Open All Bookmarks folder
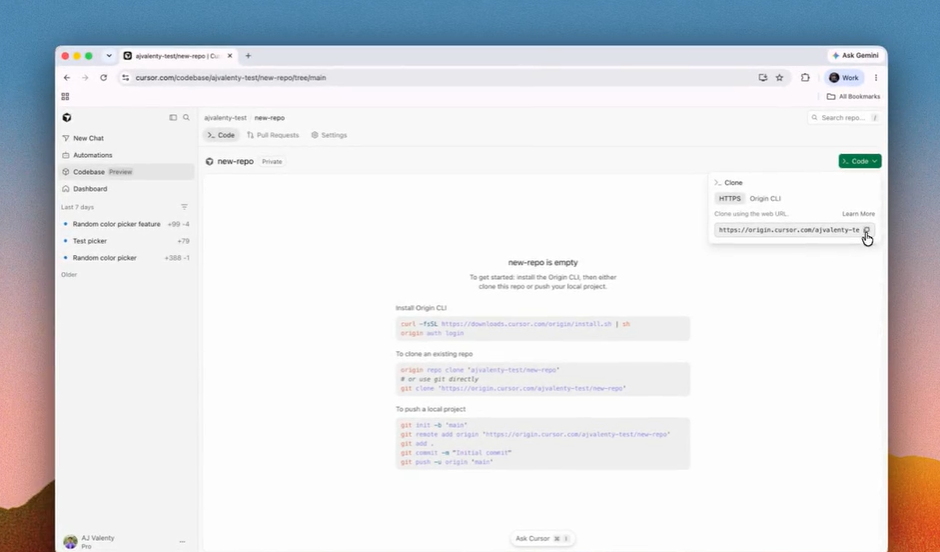 (x=853, y=96)
